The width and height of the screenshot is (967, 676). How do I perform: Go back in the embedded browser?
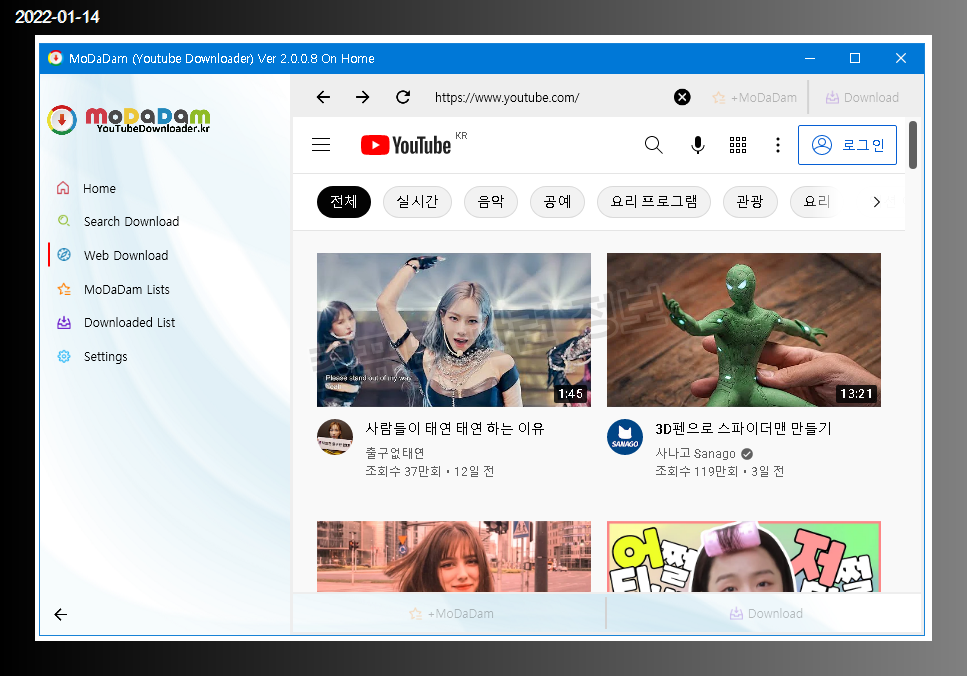(x=323, y=97)
